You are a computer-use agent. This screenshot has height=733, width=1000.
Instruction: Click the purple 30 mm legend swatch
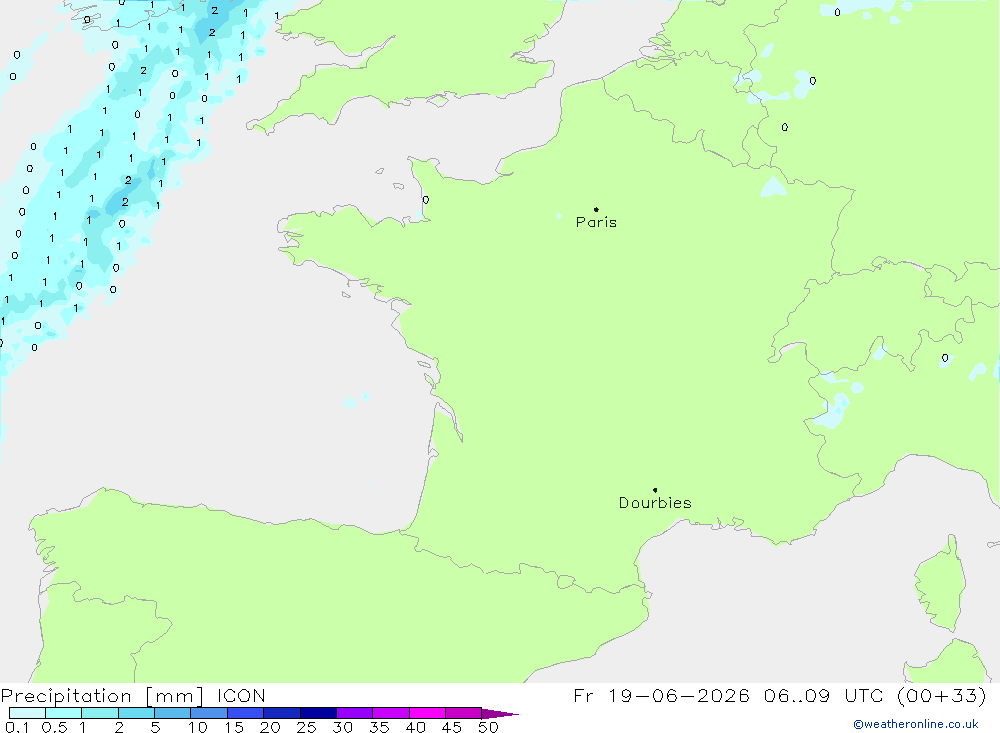coord(355,713)
